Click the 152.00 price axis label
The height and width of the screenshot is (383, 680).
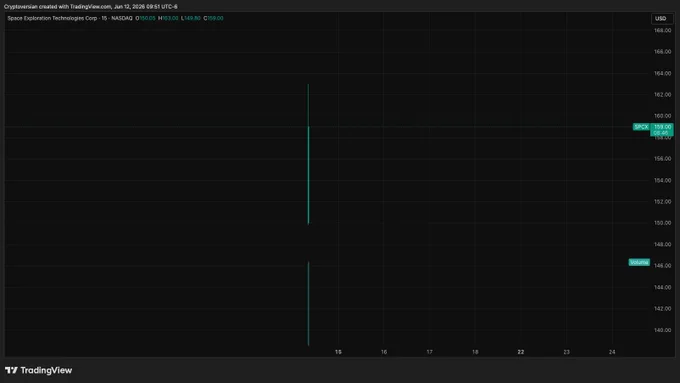662,202
